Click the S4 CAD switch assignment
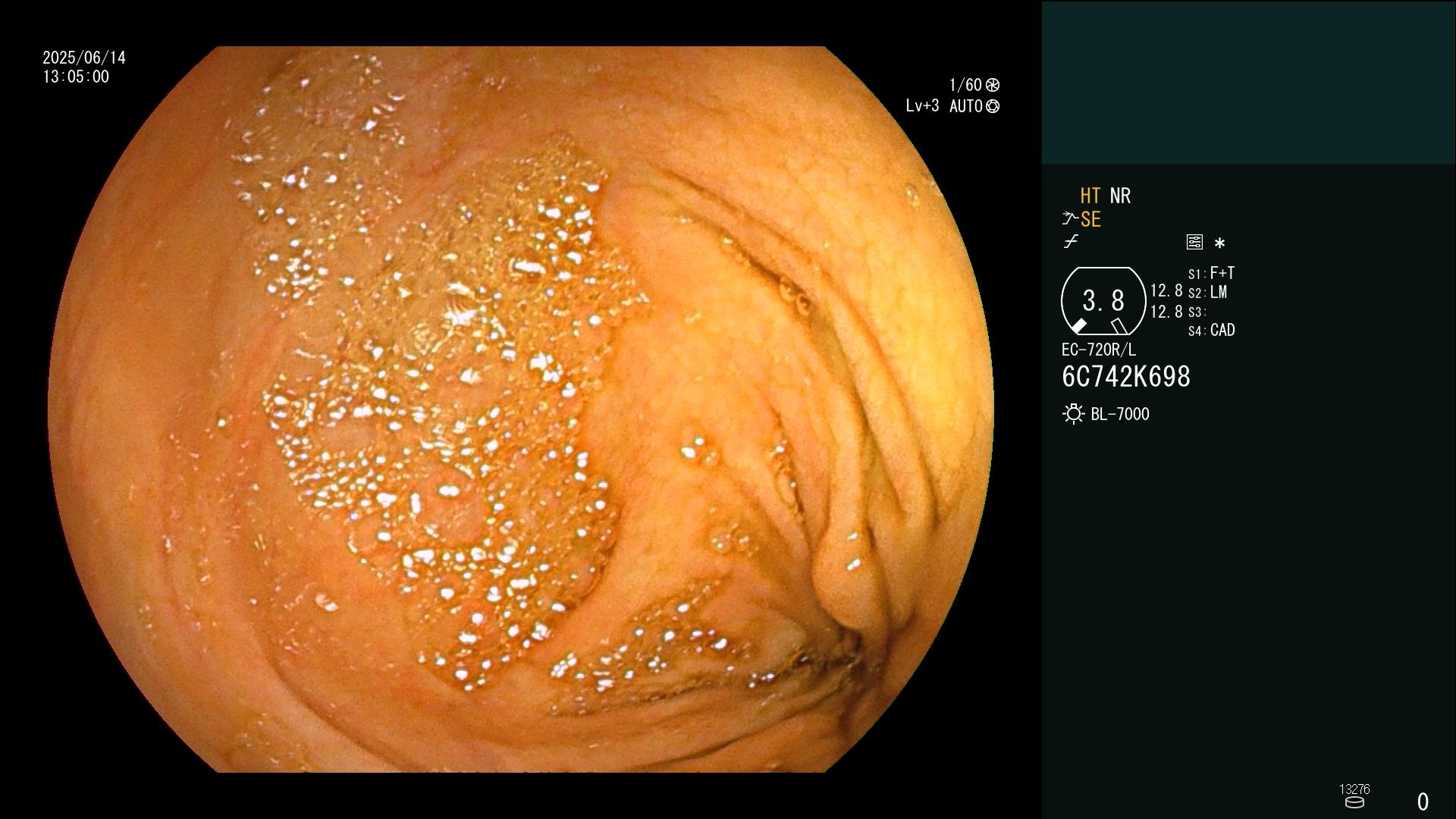 point(1212,331)
